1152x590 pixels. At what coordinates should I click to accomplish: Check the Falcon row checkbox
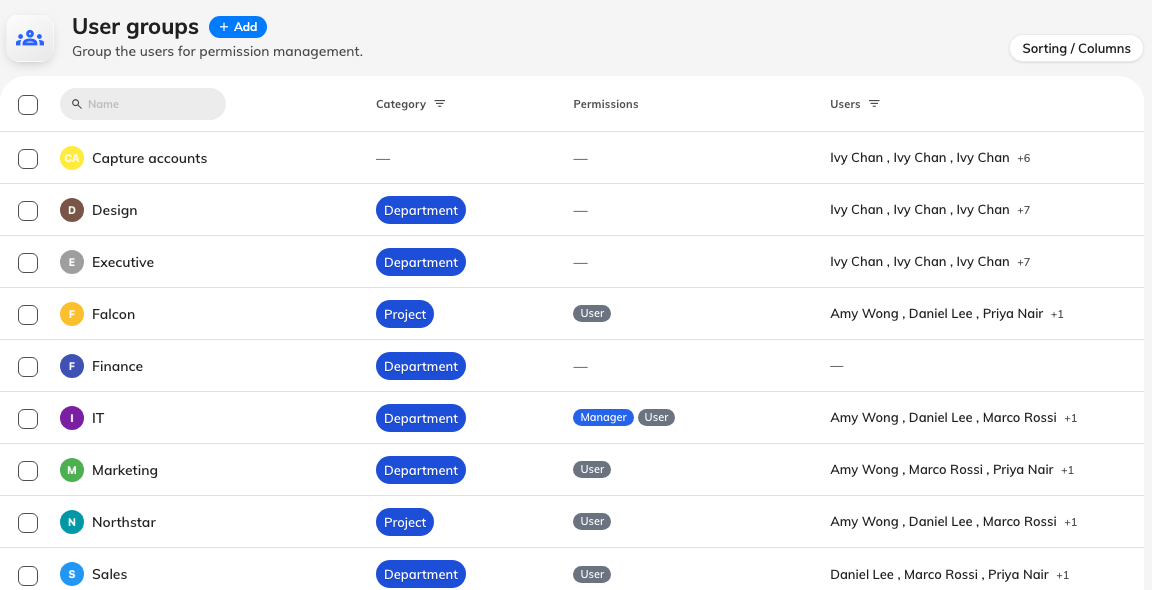[x=28, y=314]
